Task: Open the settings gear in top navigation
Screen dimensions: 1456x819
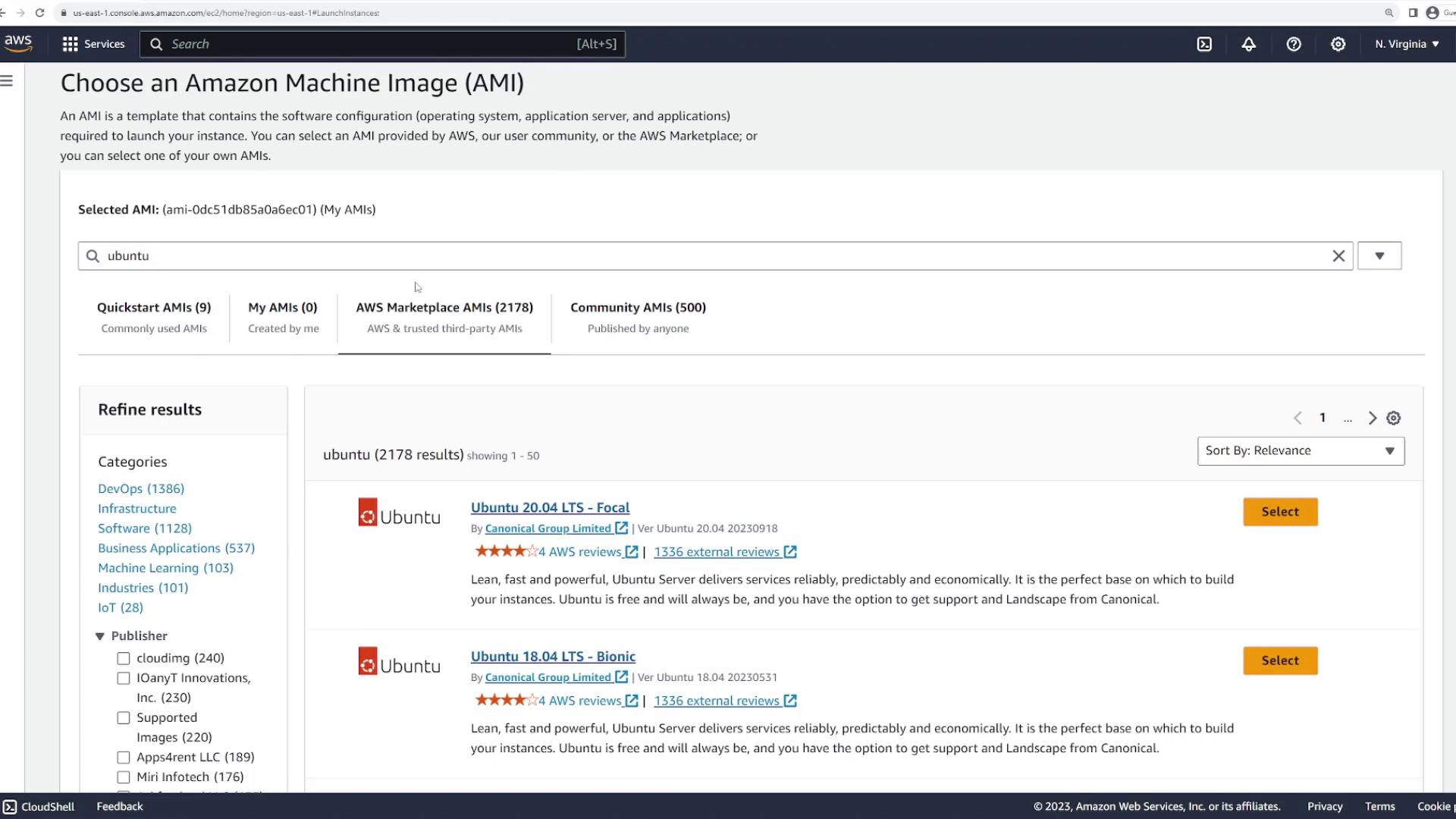Action: tap(1338, 44)
